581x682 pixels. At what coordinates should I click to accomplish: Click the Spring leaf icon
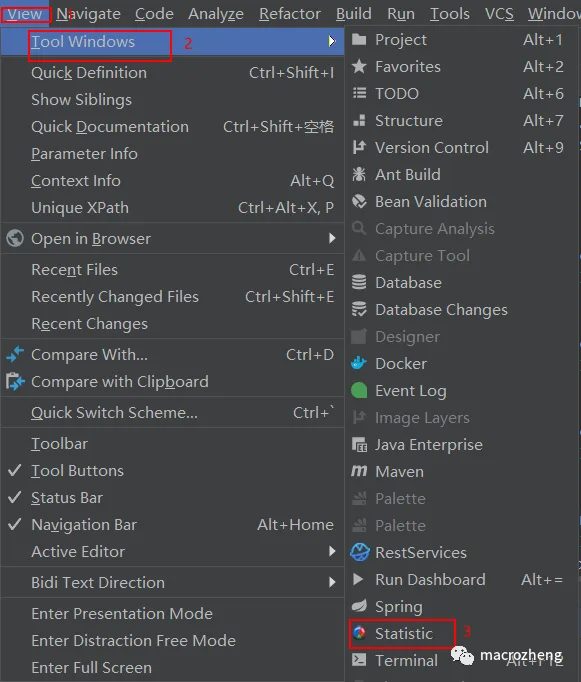[x=359, y=606]
